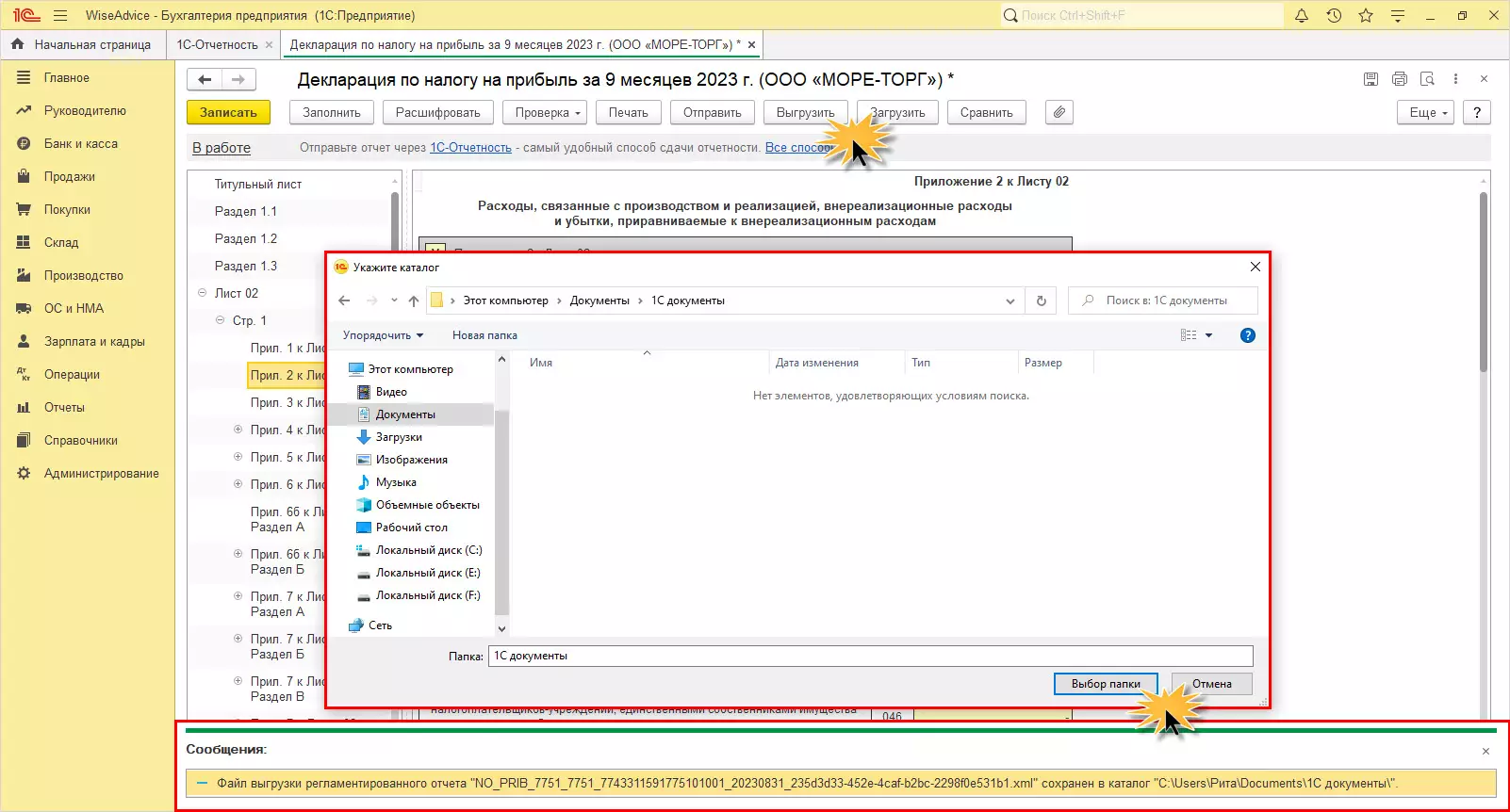
Task: Click the Заполнить button
Action: click(332, 112)
